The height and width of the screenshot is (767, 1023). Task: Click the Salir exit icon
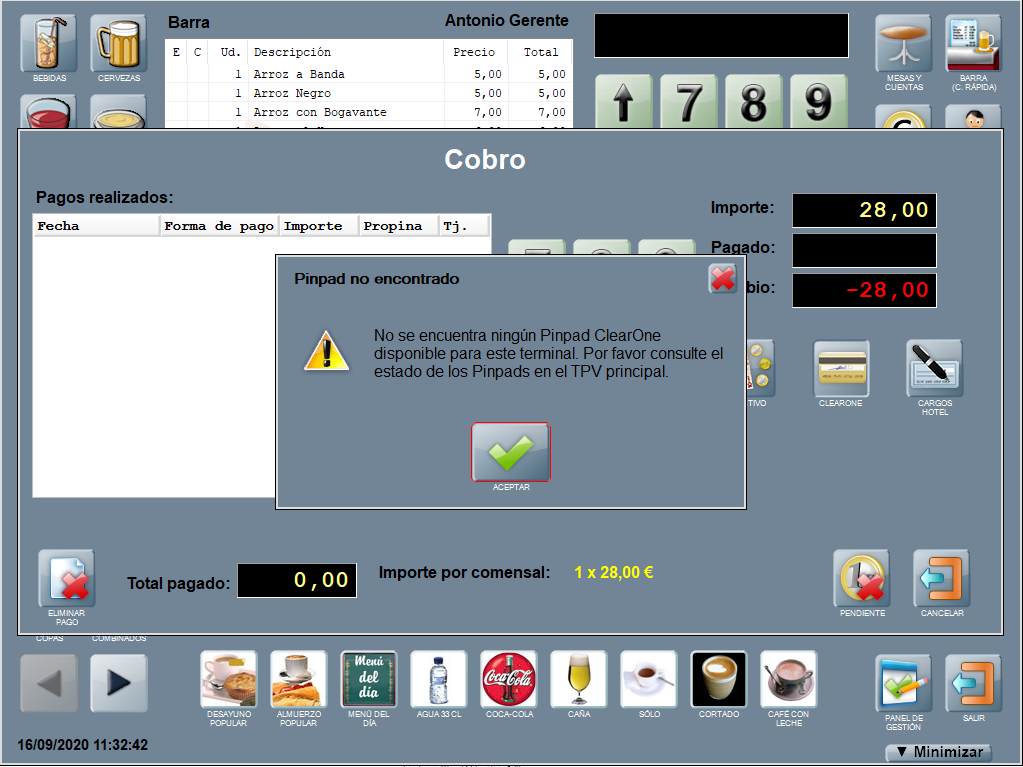[x=973, y=684]
